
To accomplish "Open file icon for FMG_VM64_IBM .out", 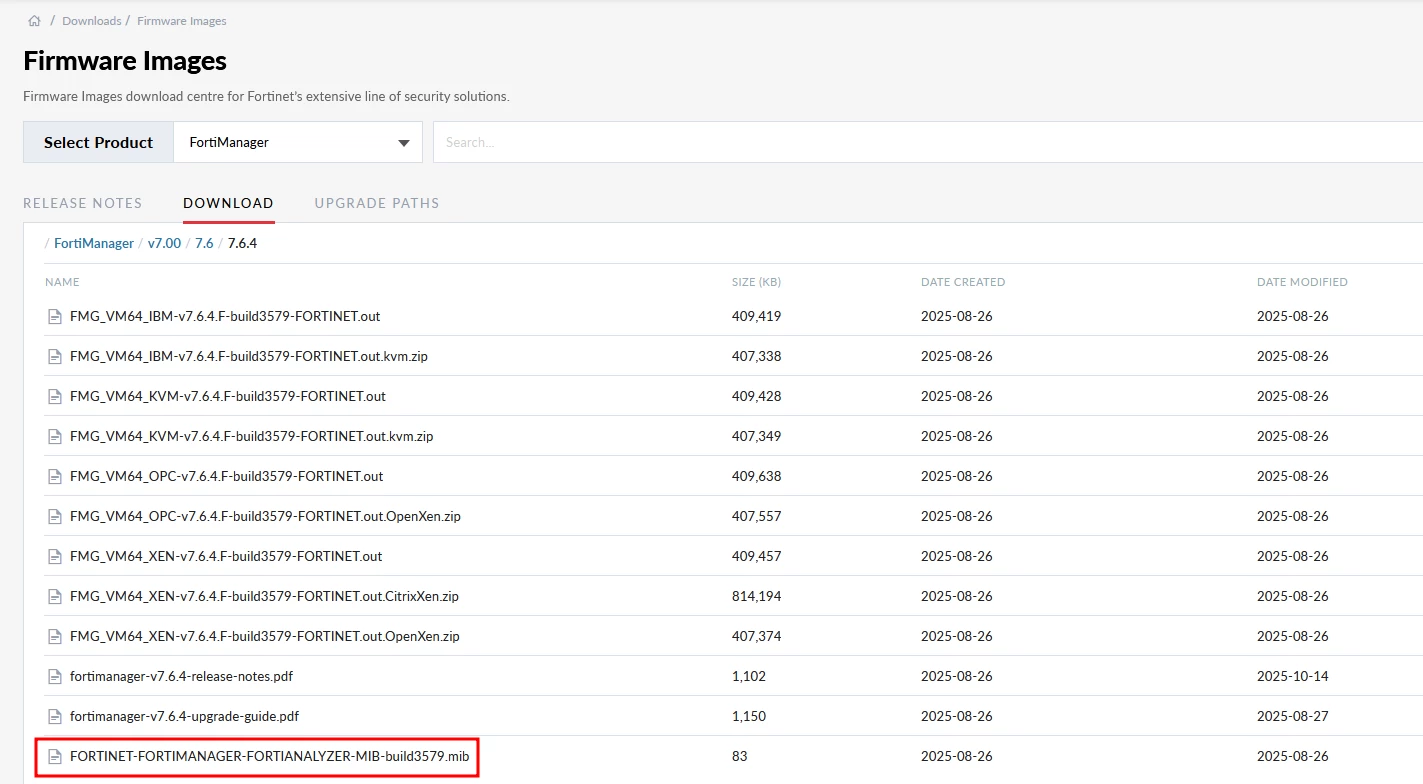I will [x=55, y=316].
